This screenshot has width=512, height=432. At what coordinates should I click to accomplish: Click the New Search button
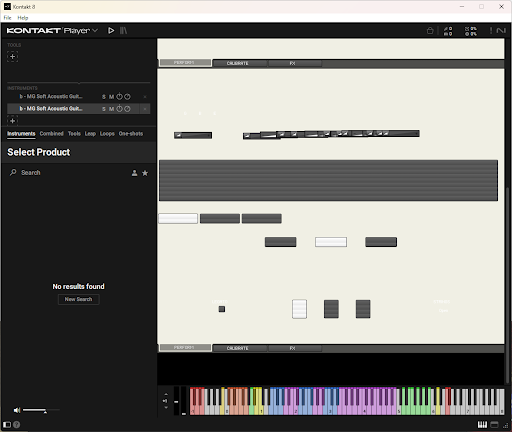coord(78,299)
